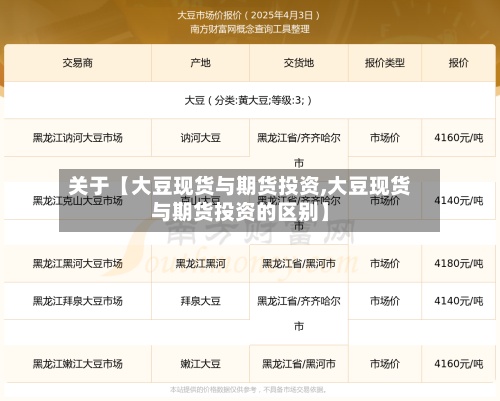Select the subtitle 南方财富网概念查询工具整理
The height and width of the screenshot is (401, 500).
point(250,29)
